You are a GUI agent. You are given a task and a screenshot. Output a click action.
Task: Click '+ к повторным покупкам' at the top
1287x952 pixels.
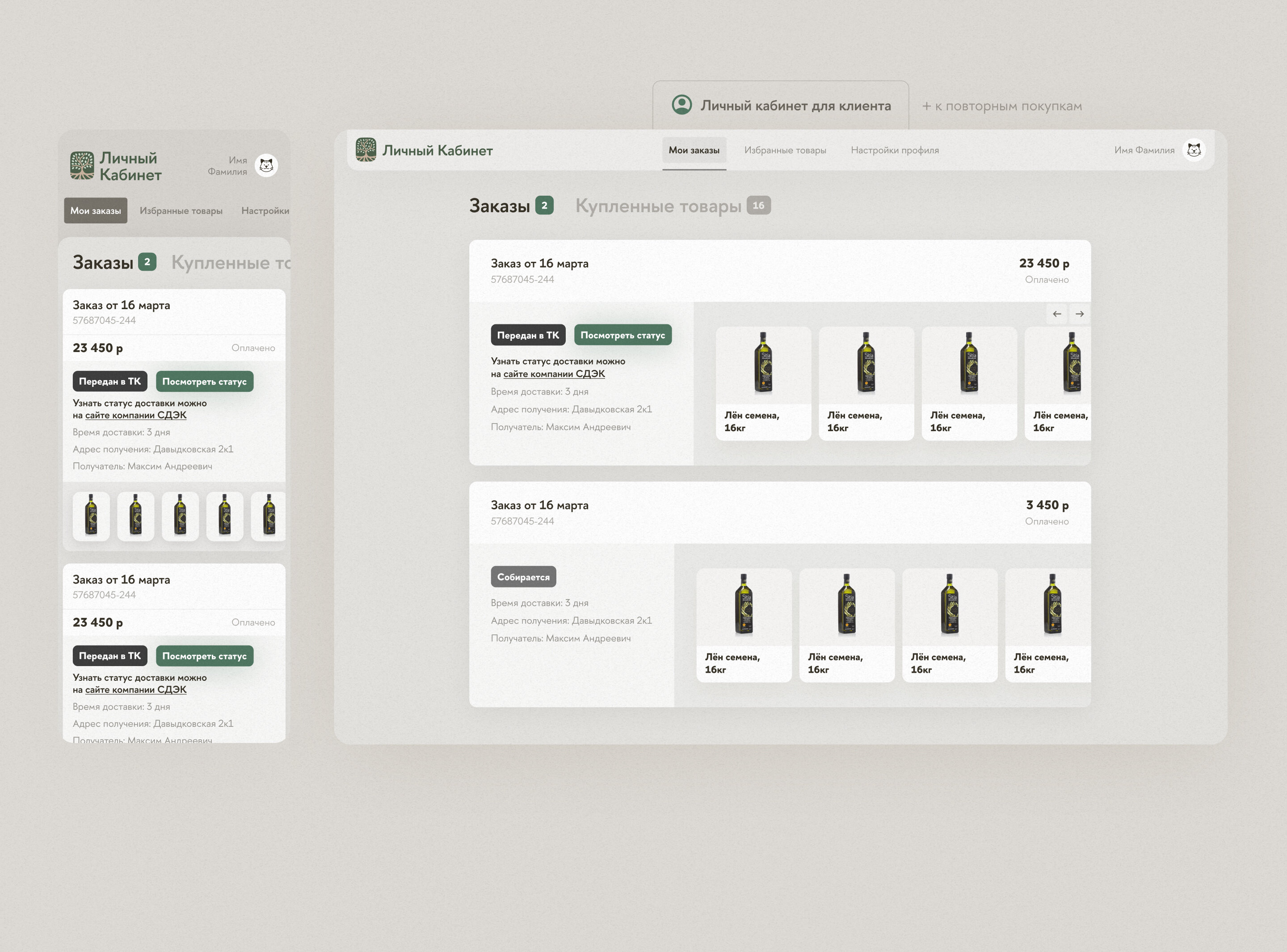[1002, 106]
